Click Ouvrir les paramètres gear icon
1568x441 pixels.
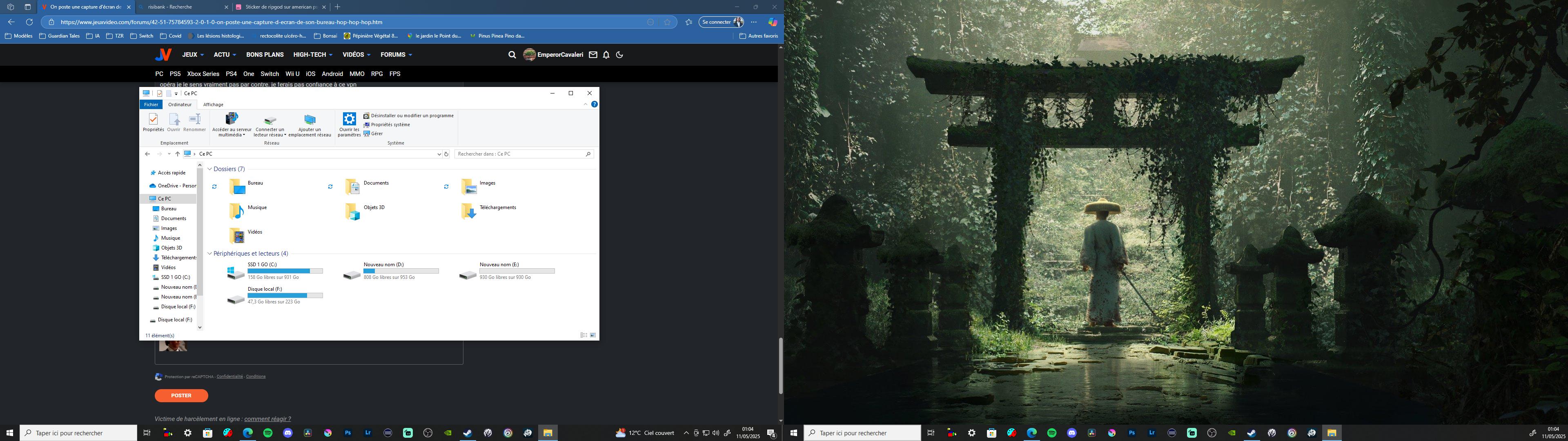pos(350,119)
